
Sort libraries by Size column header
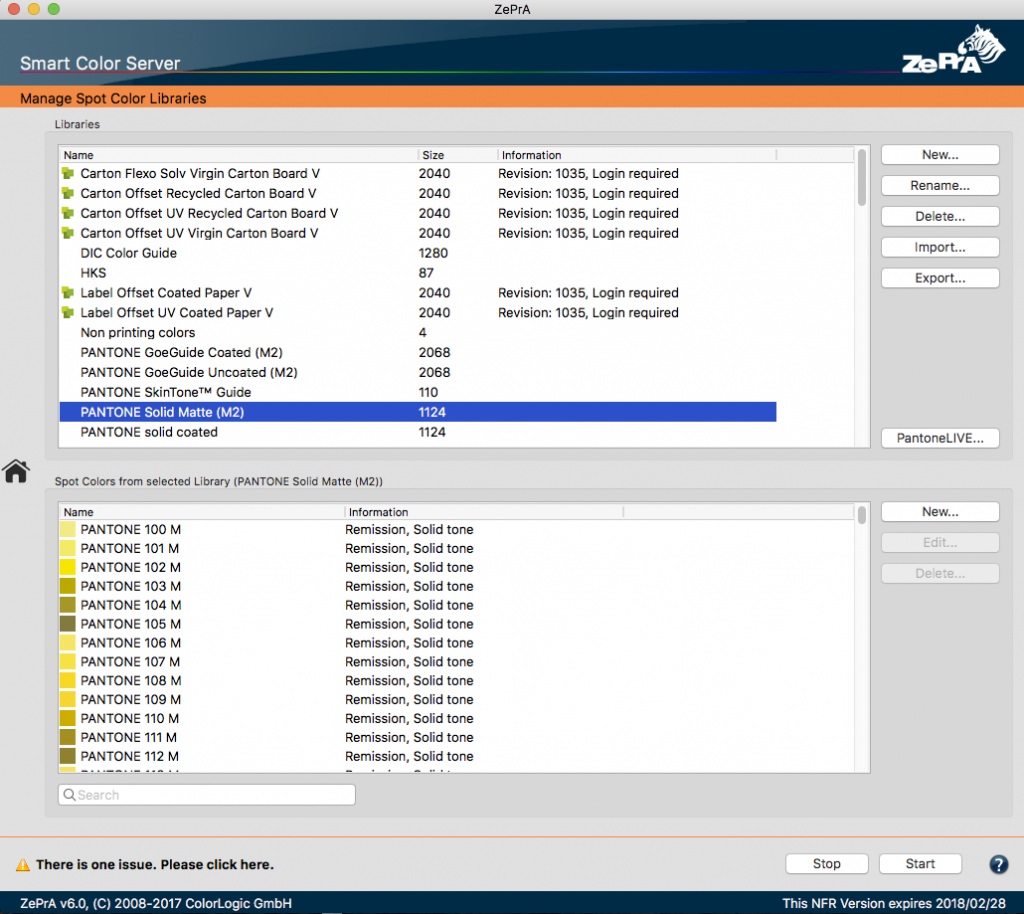458,155
